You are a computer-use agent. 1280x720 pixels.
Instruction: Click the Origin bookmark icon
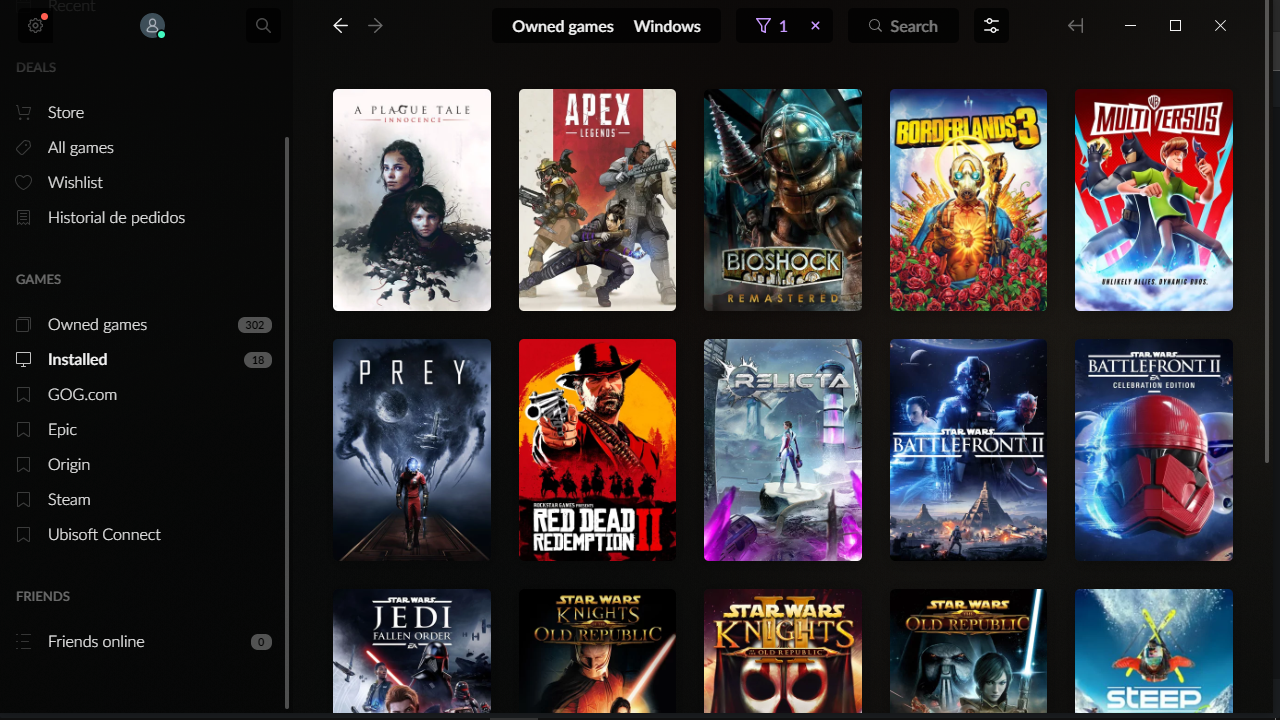pyautogui.click(x=24, y=464)
